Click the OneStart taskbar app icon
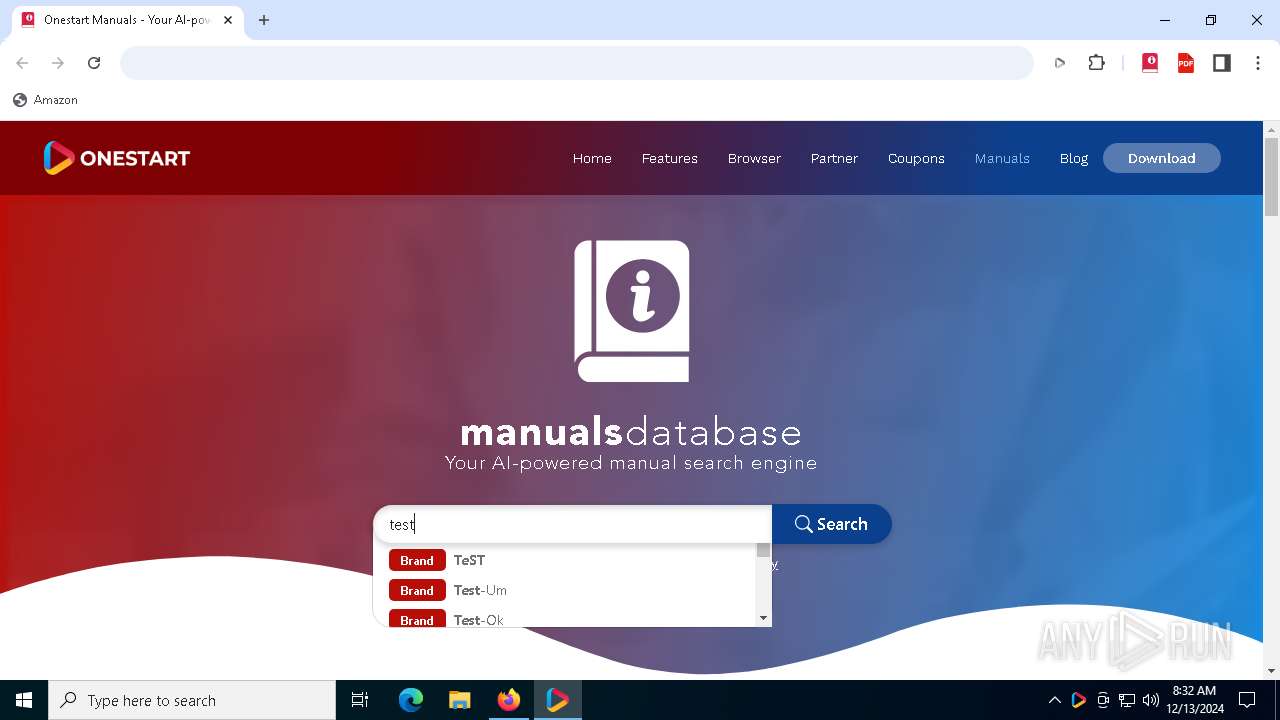 [557, 700]
